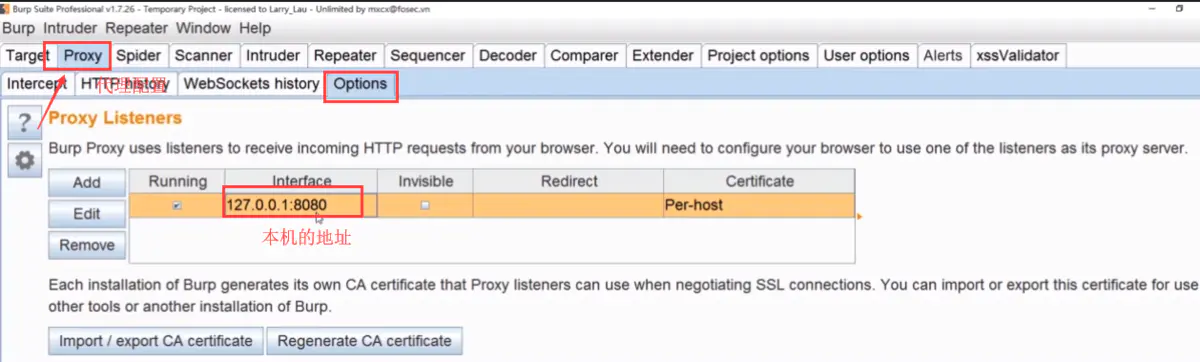Viewport: 1200px width, 362px height.
Task: Click the Redirect column header
Action: pos(569,181)
